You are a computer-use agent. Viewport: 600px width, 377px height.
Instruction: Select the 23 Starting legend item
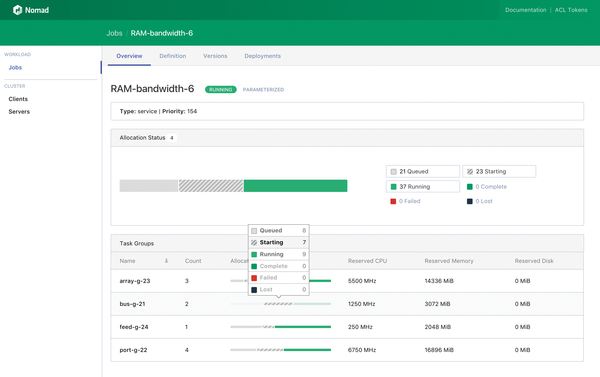(499, 171)
